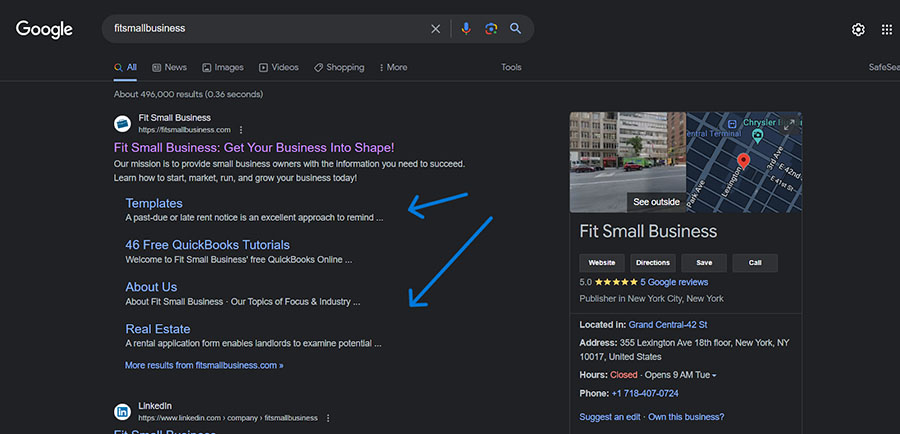Click the Call button
Image resolution: width=900 pixels, height=434 pixels.
point(755,263)
